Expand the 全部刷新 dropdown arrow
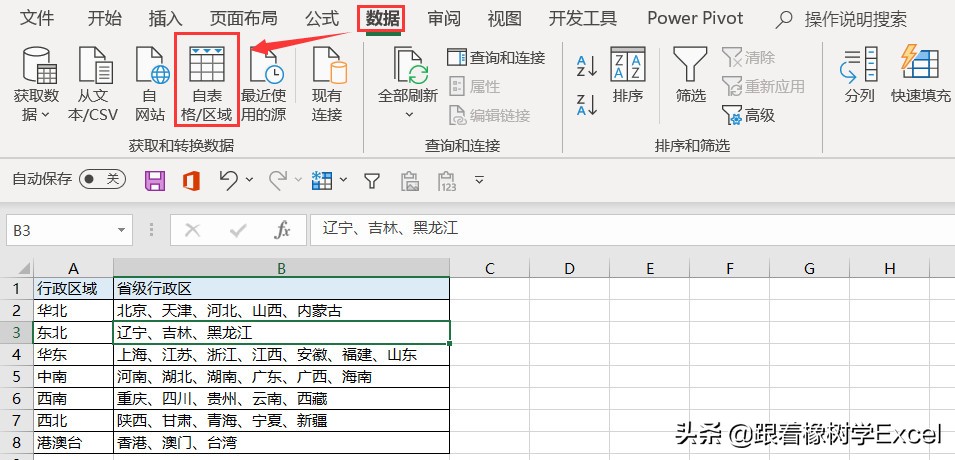955x460 pixels. tap(409, 115)
